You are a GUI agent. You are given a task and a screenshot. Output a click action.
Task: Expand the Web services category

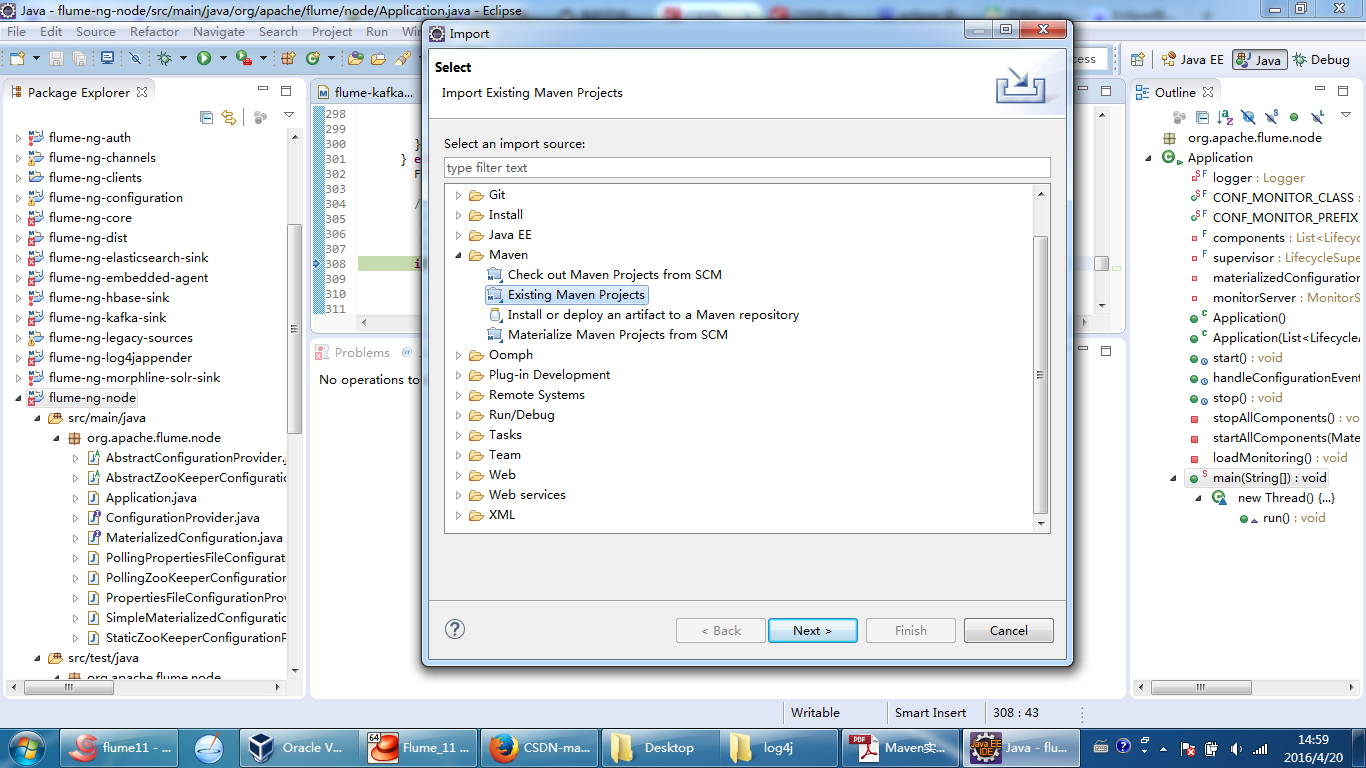click(x=459, y=495)
